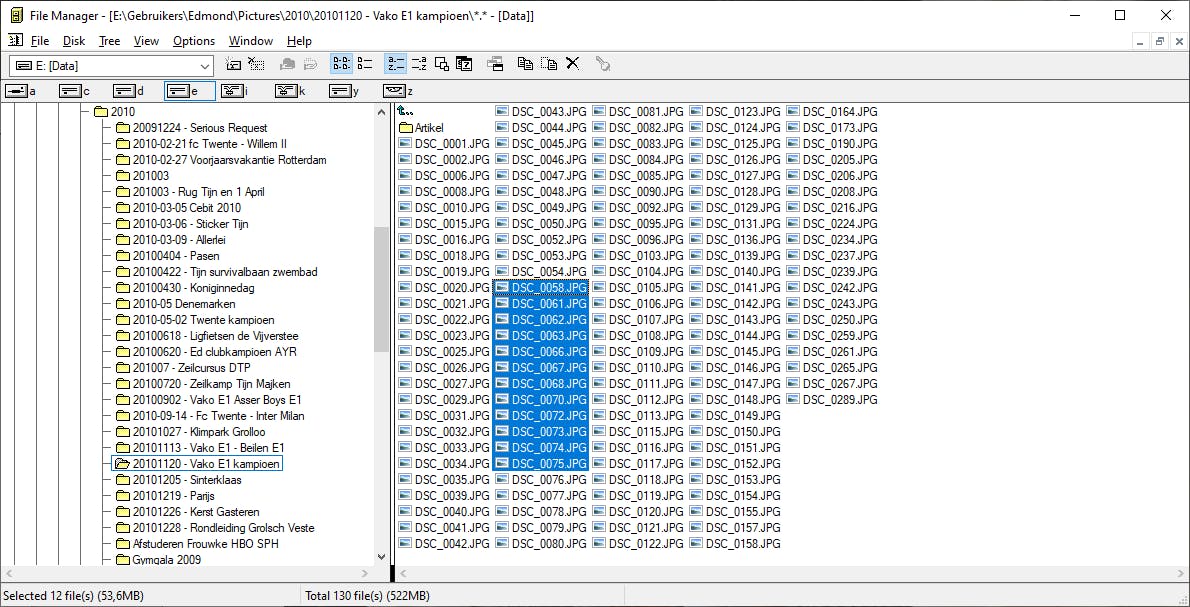Select file DSC_0289.JPG
Image resolution: width=1190 pixels, height=607 pixels.
pos(833,400)
